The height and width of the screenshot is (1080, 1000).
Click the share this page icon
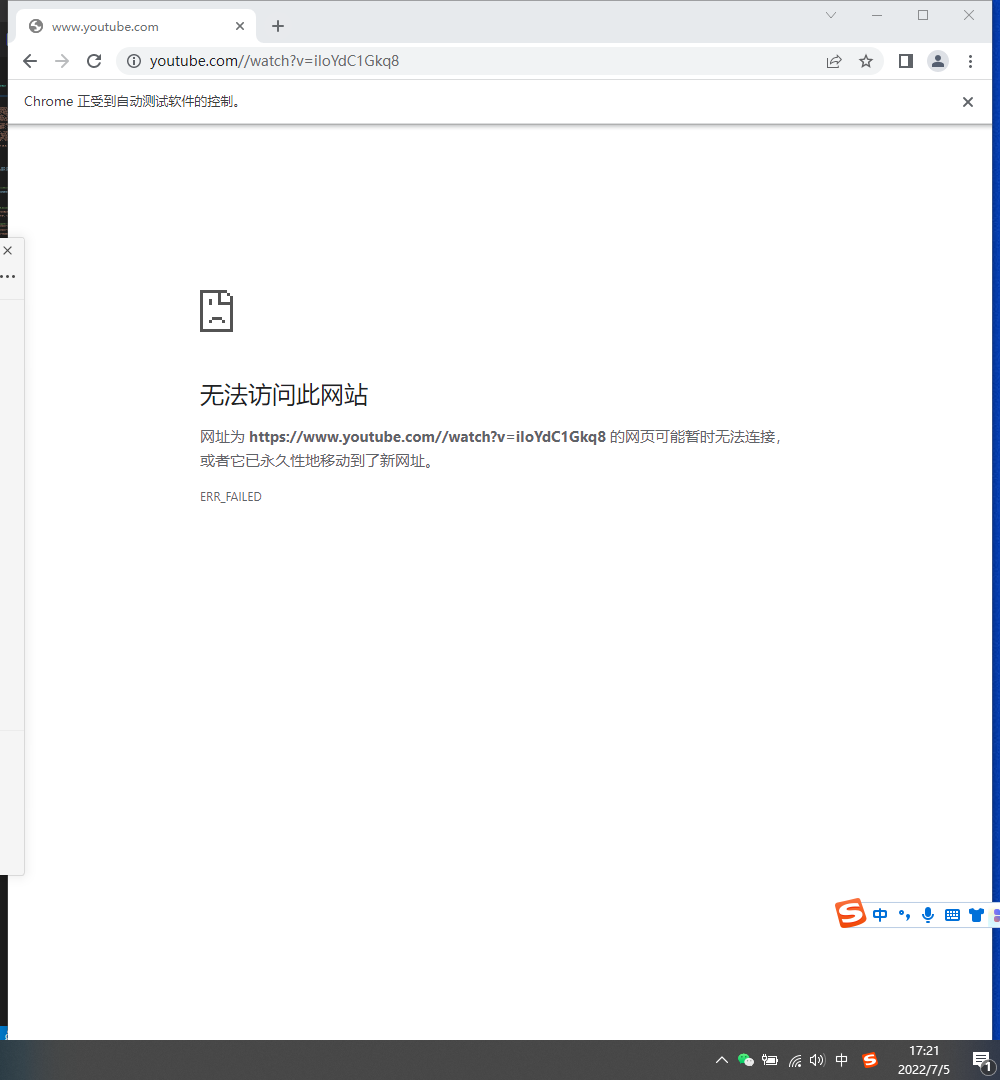(833, 61)
